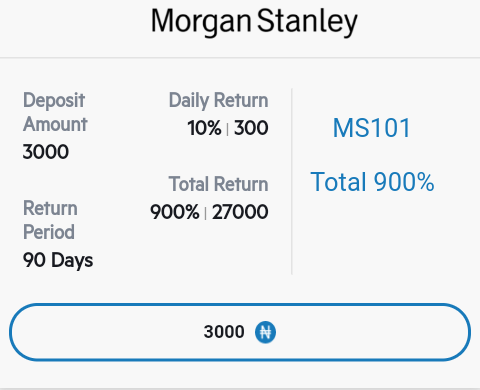Select the Return Period label

(50, 220)
